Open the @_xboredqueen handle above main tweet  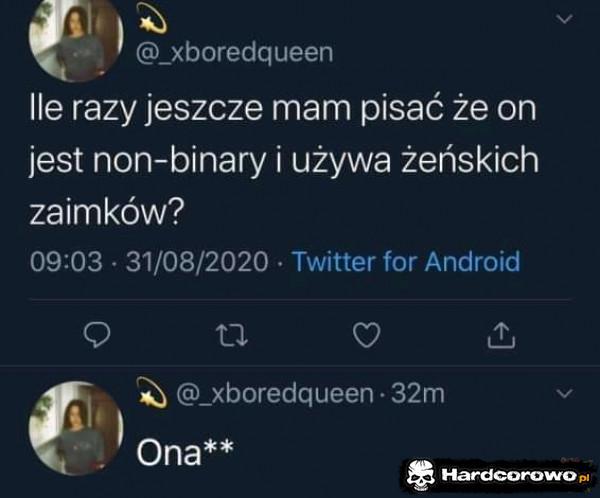(x=235, y=52)
